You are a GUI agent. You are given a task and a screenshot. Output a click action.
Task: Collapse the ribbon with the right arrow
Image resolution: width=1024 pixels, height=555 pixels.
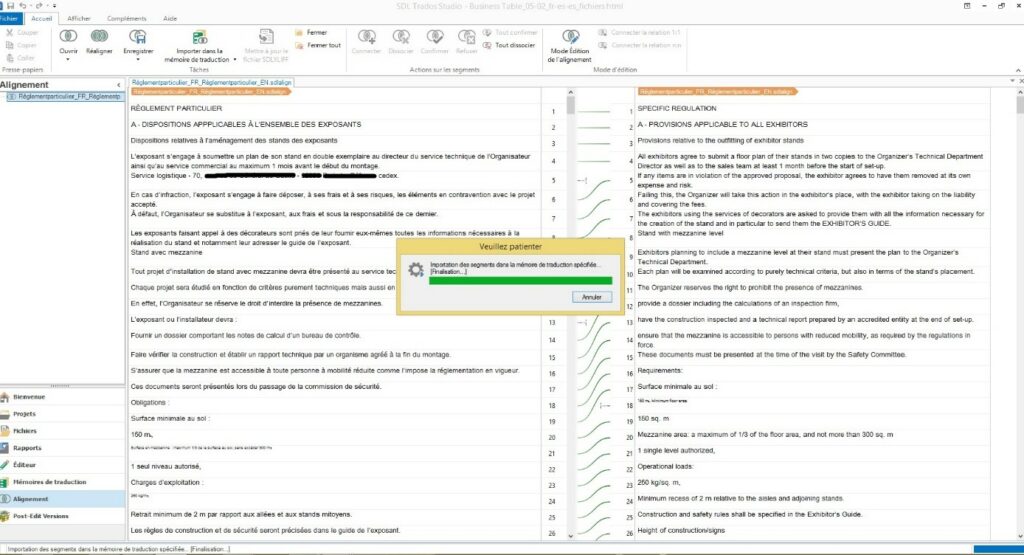(1017, 70)
